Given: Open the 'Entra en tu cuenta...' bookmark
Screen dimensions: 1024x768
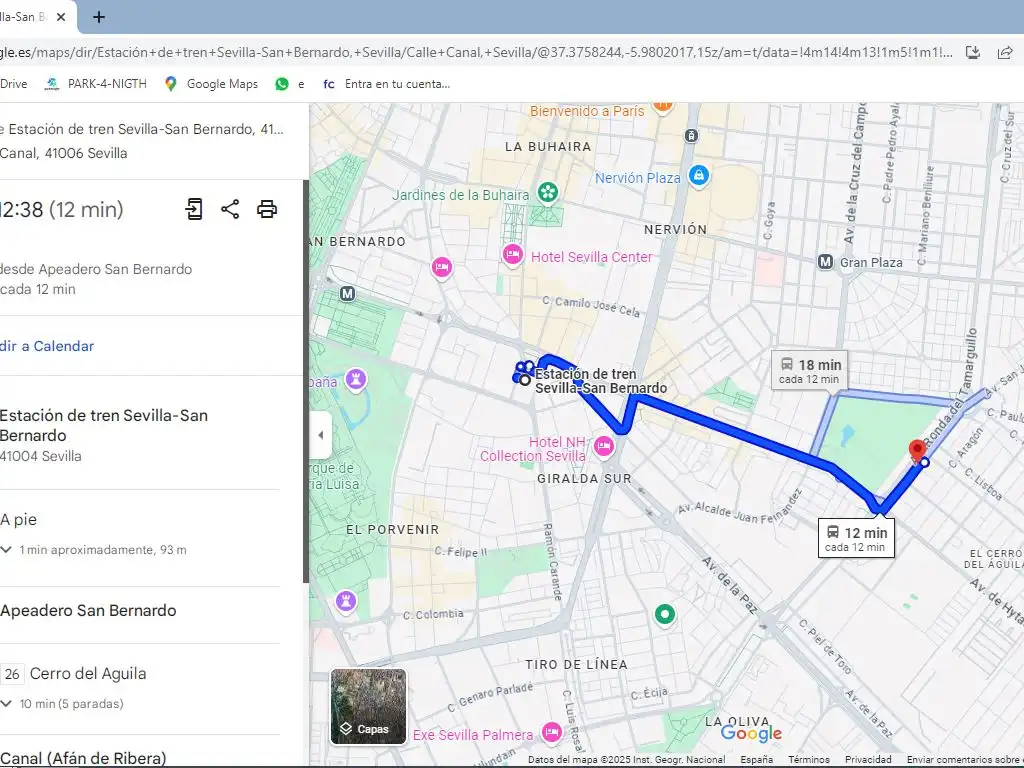Looking at the screenshot, I should [386, 84].
